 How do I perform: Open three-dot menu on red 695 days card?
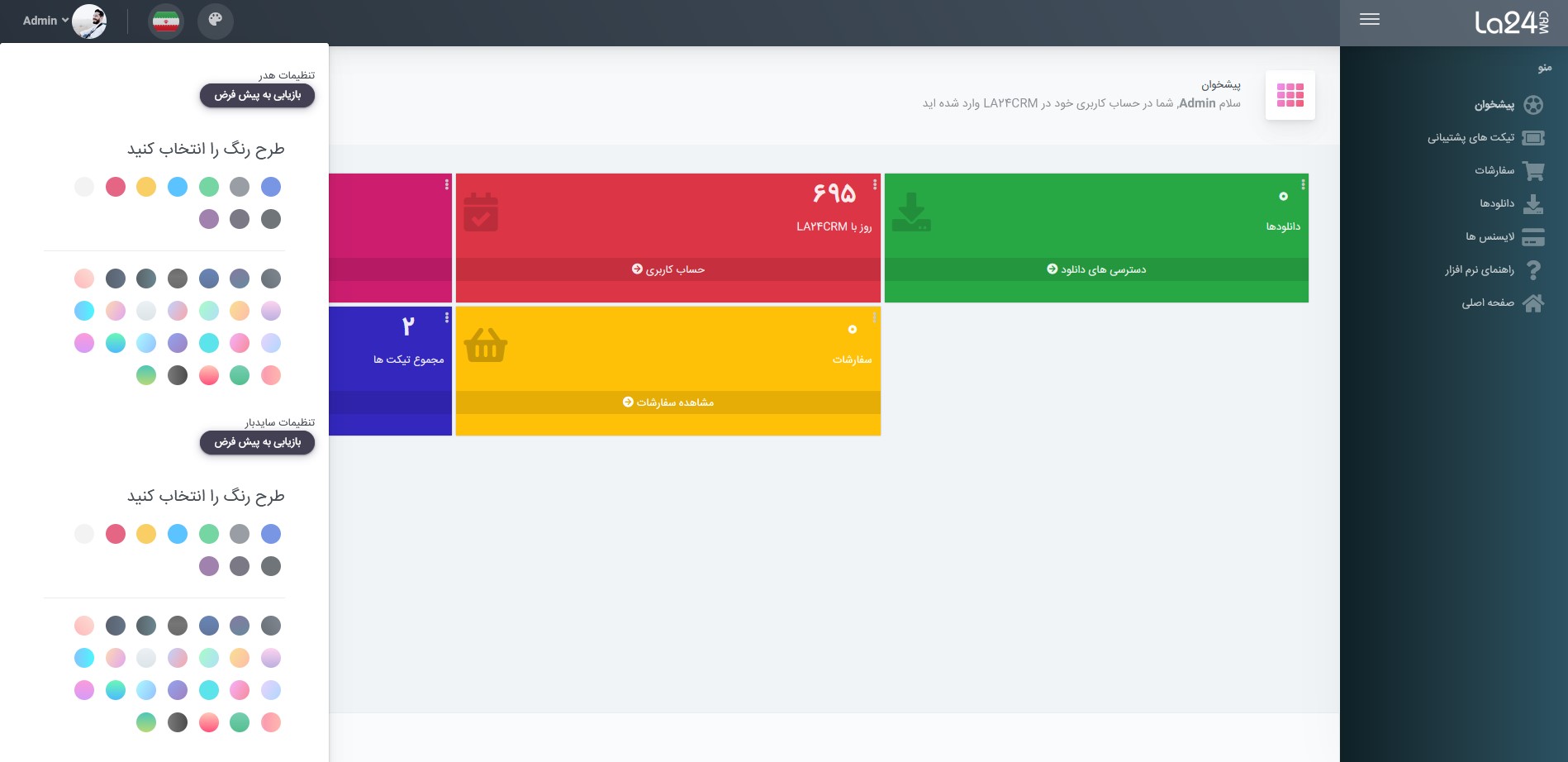pos(875,185)
